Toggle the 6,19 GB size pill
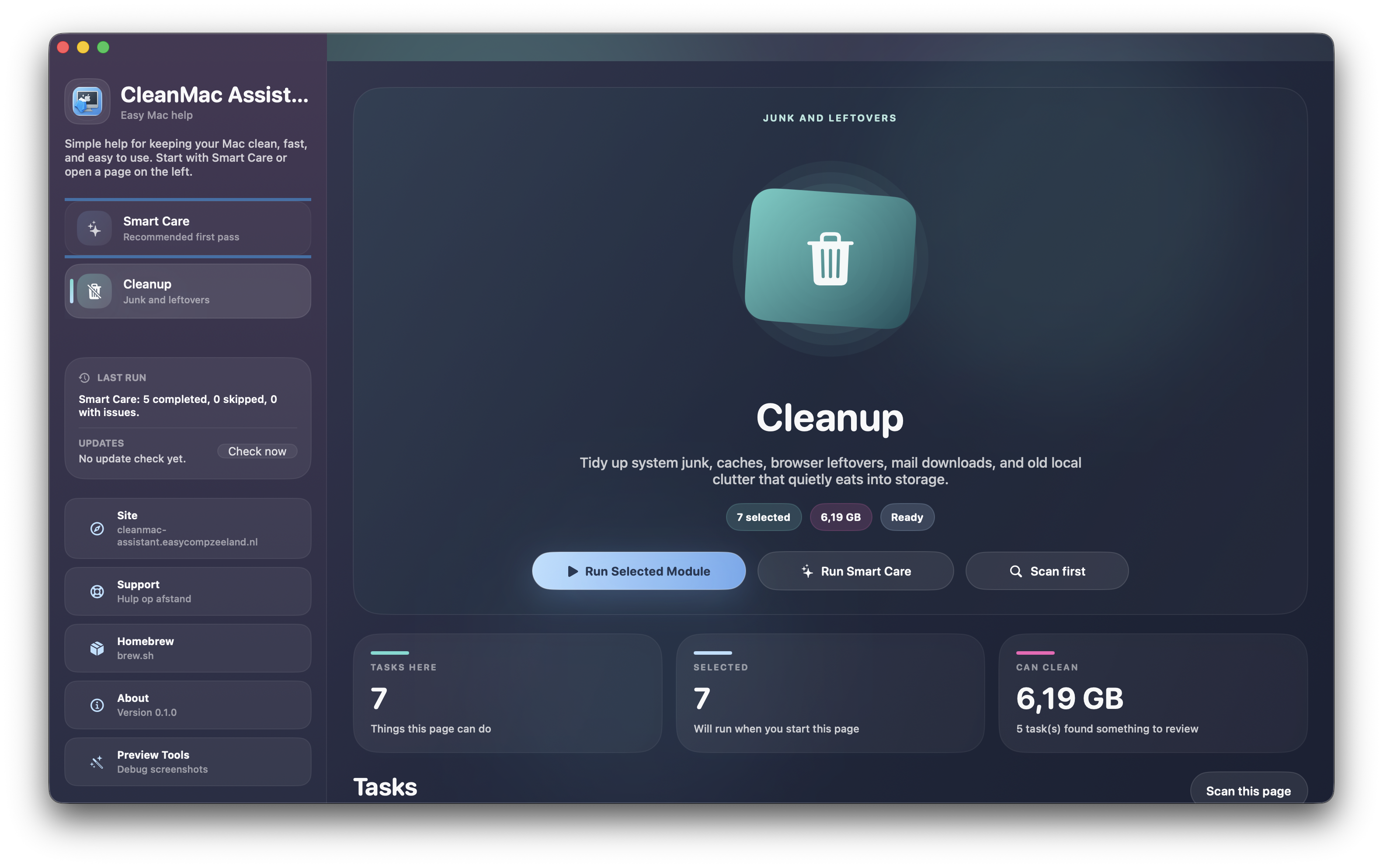This screenshot has height=868, width=1383. 841,517
